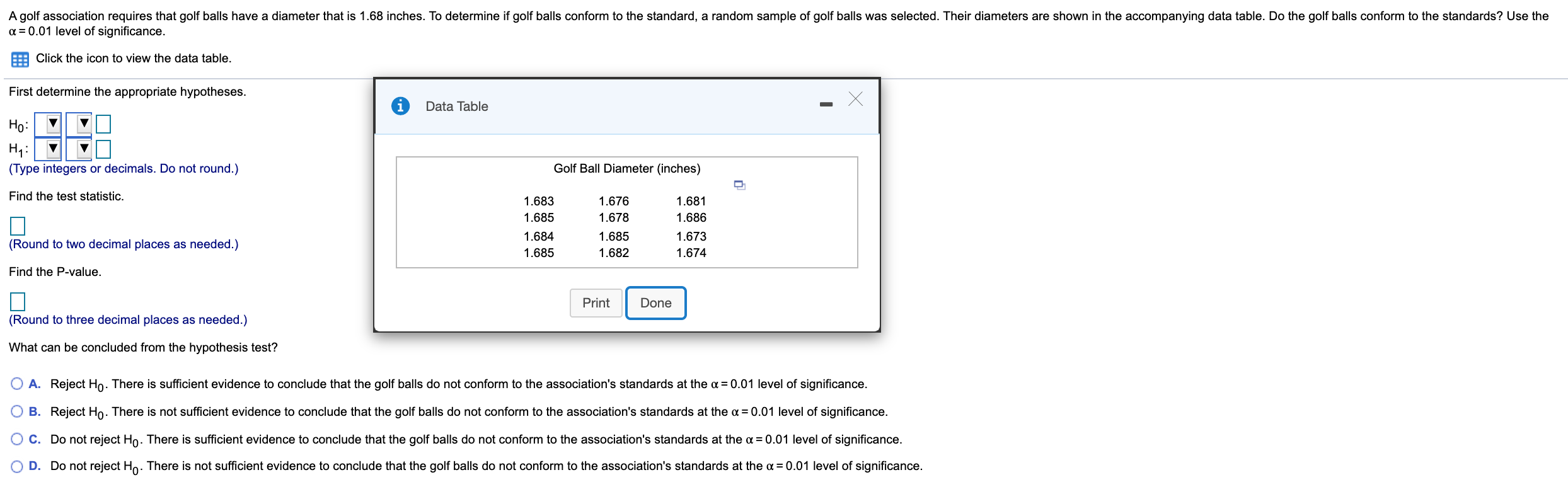Click the value 1.682 in the table

pos(614,253)
